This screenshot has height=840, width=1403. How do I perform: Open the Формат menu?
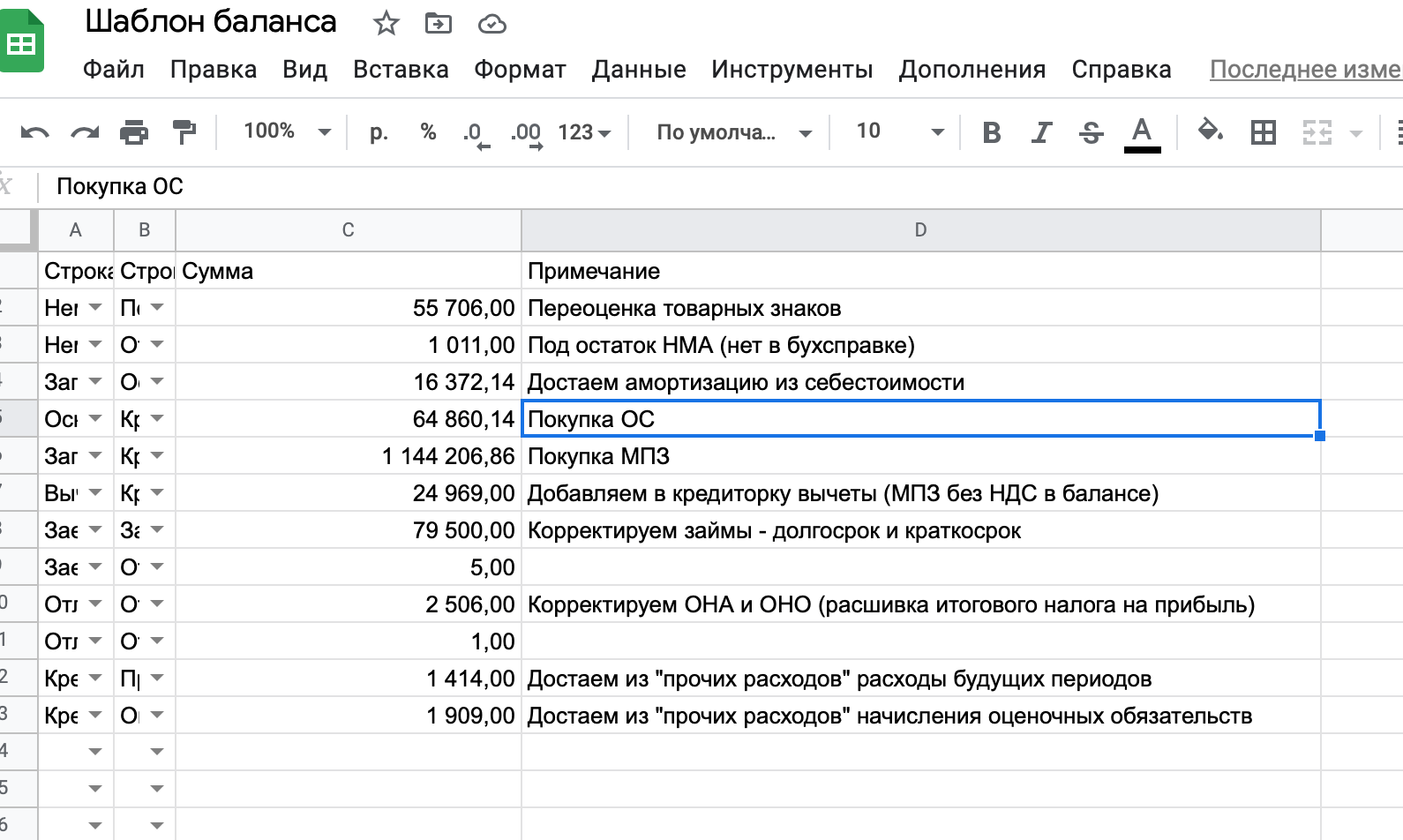[520, 70]
